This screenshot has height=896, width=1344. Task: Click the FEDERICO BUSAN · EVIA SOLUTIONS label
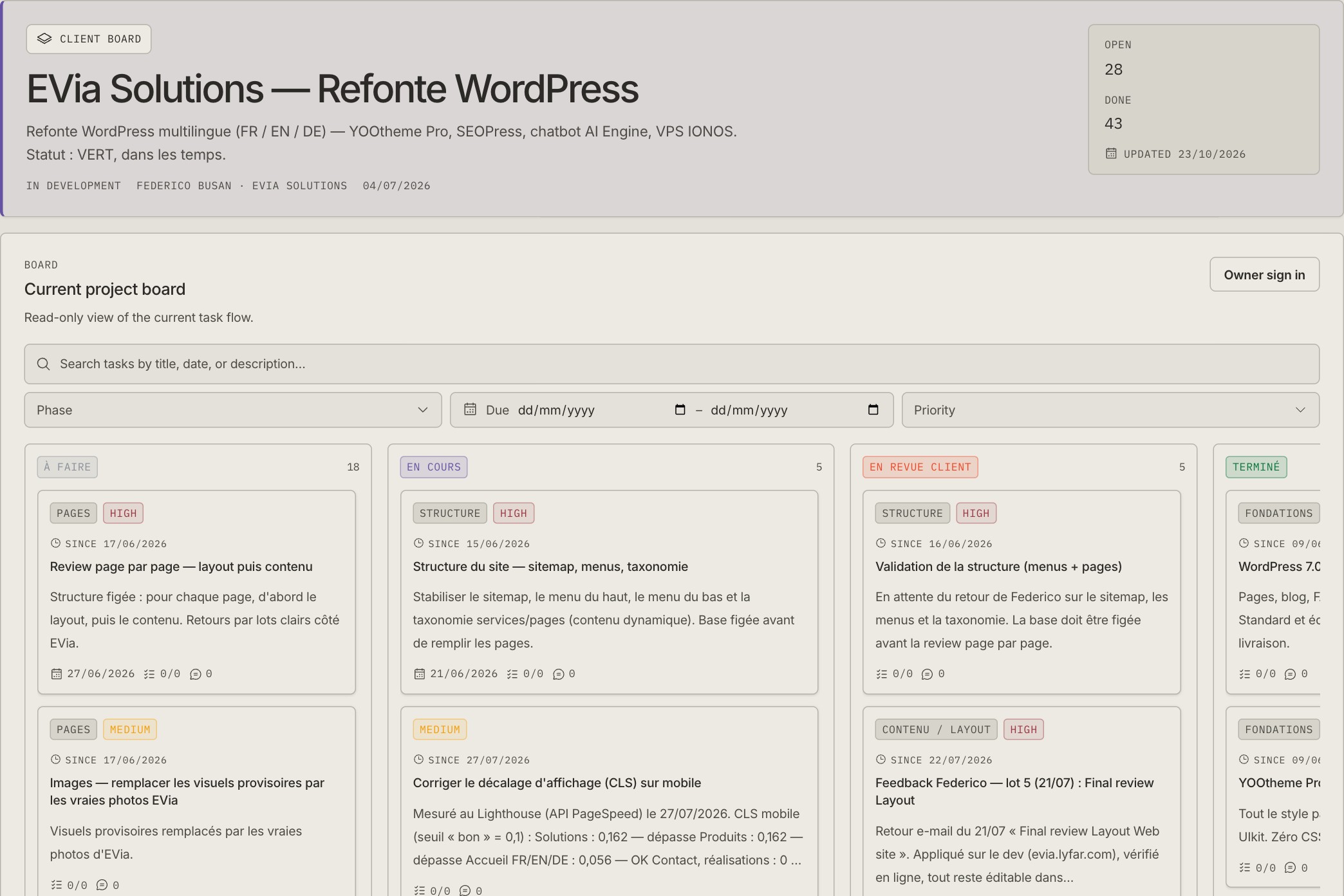point(241,185)
